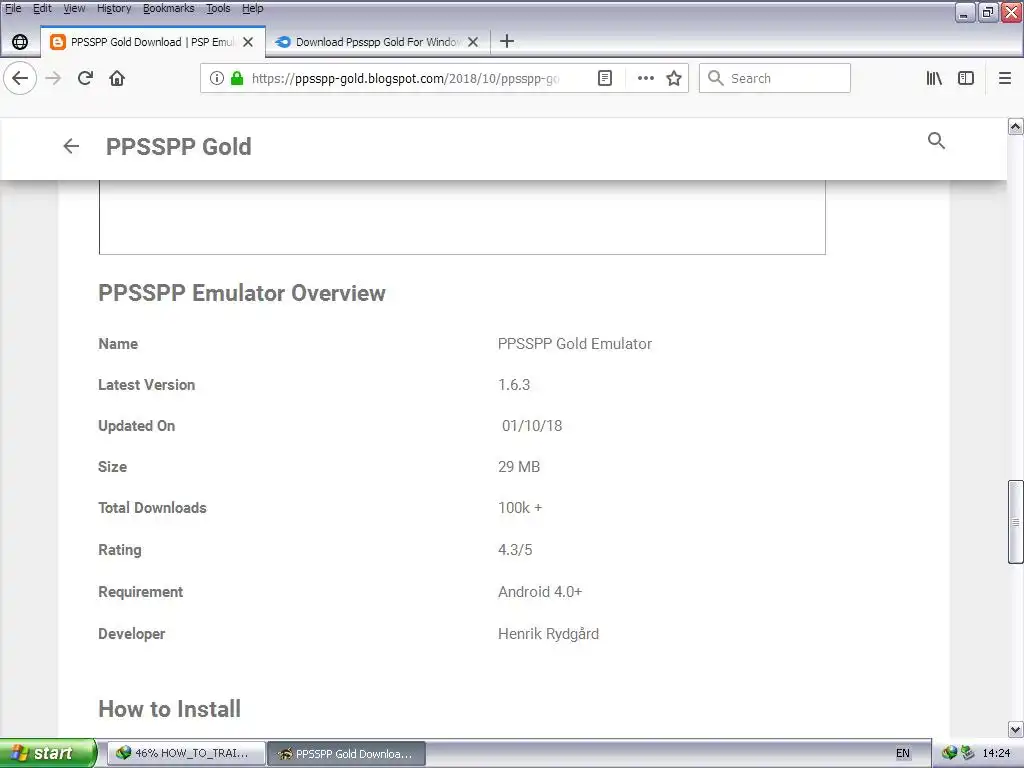Open the blog search magnifier icon
The image size is (1024, 768).
pyautogui.click(x=936, y=140)
